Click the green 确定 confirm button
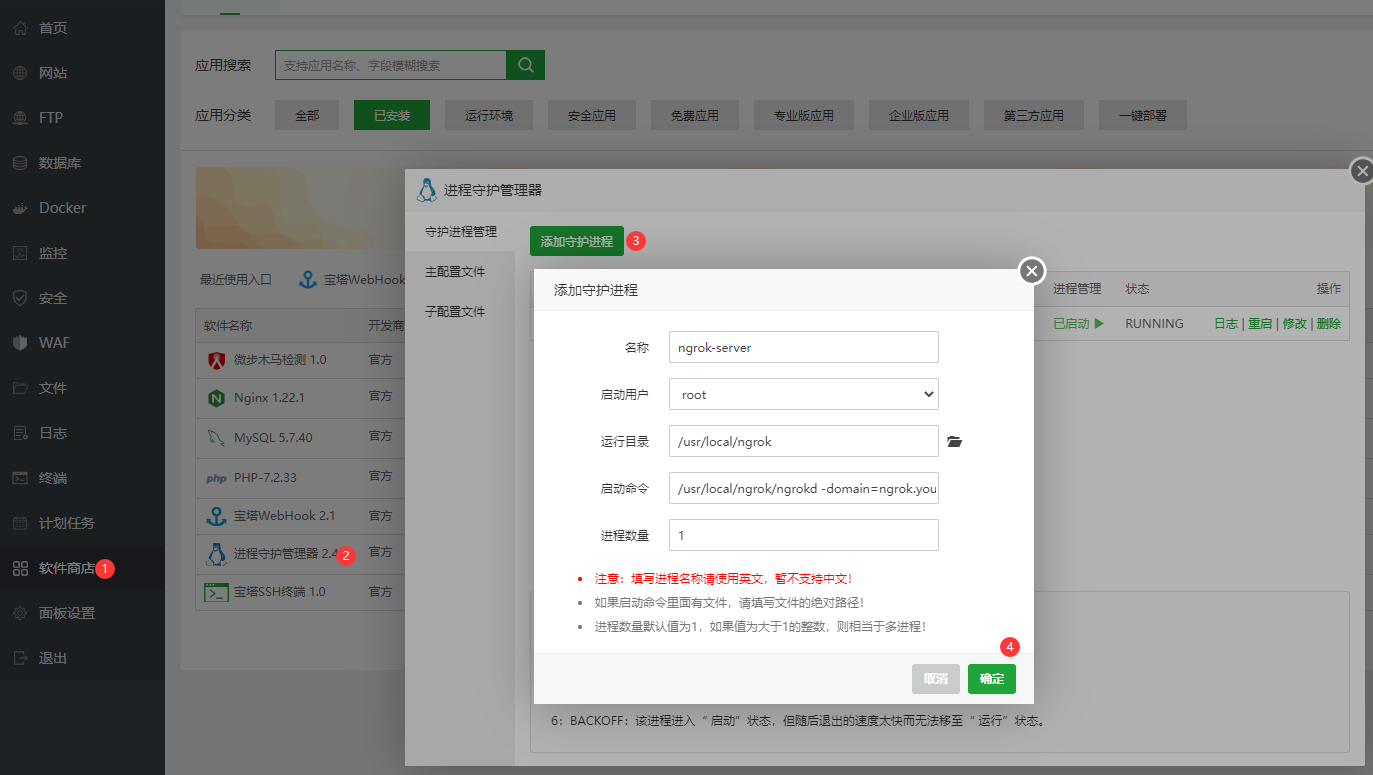This screenshot has height=775, width=1373. [991, 679]
